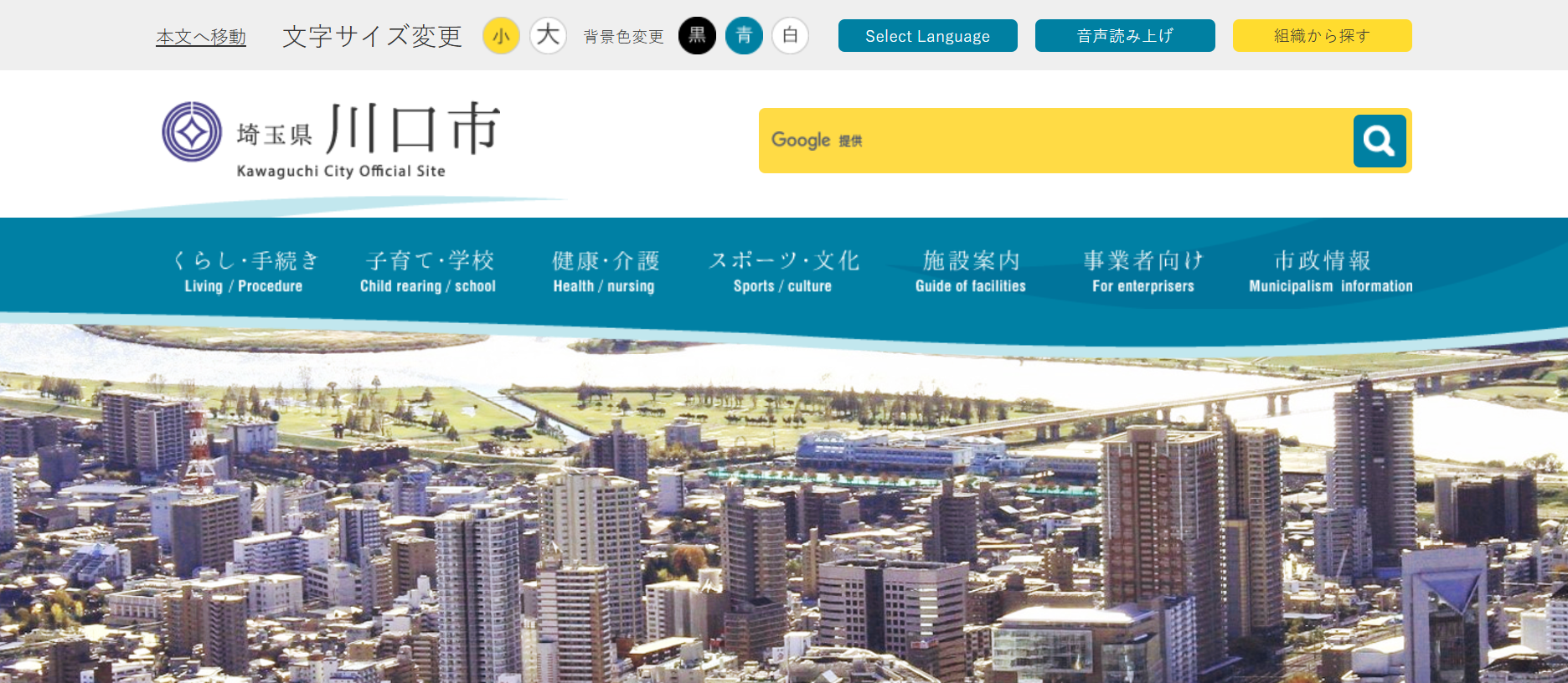Switch background color to blue (青)
The width and height of the screenshot is (1568, 683).
click(744, 36)
